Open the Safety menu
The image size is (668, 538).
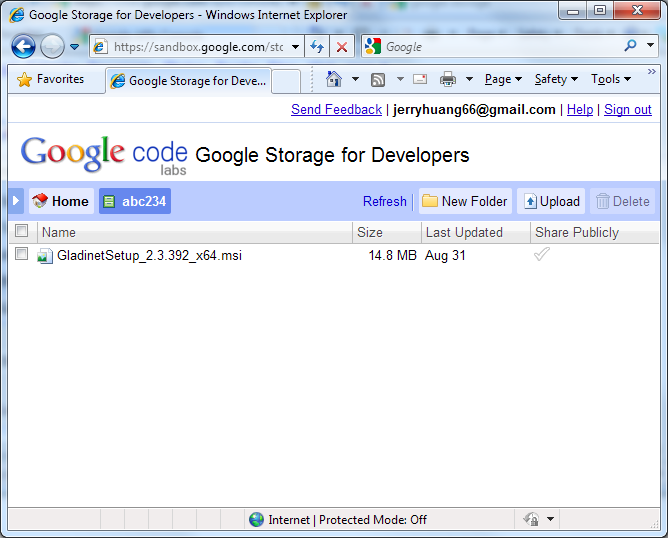point(556,79)
